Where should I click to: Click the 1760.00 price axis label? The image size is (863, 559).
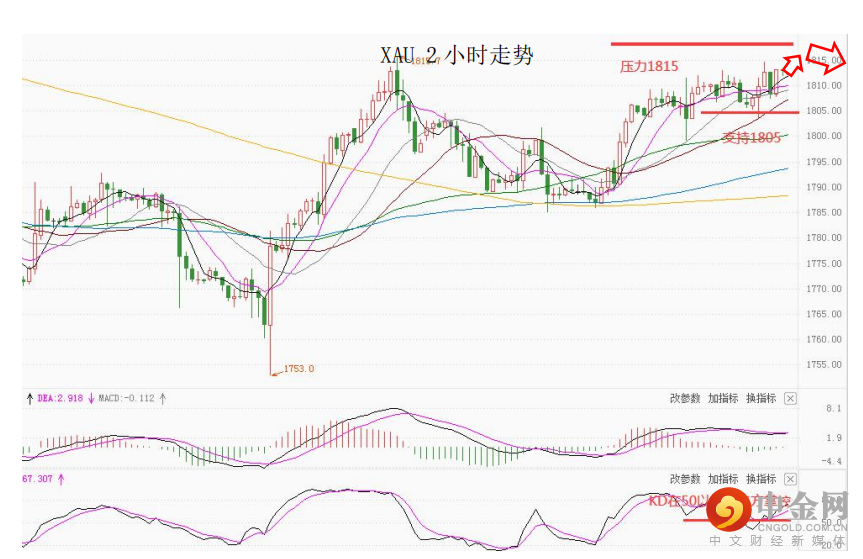click(824, 339)
